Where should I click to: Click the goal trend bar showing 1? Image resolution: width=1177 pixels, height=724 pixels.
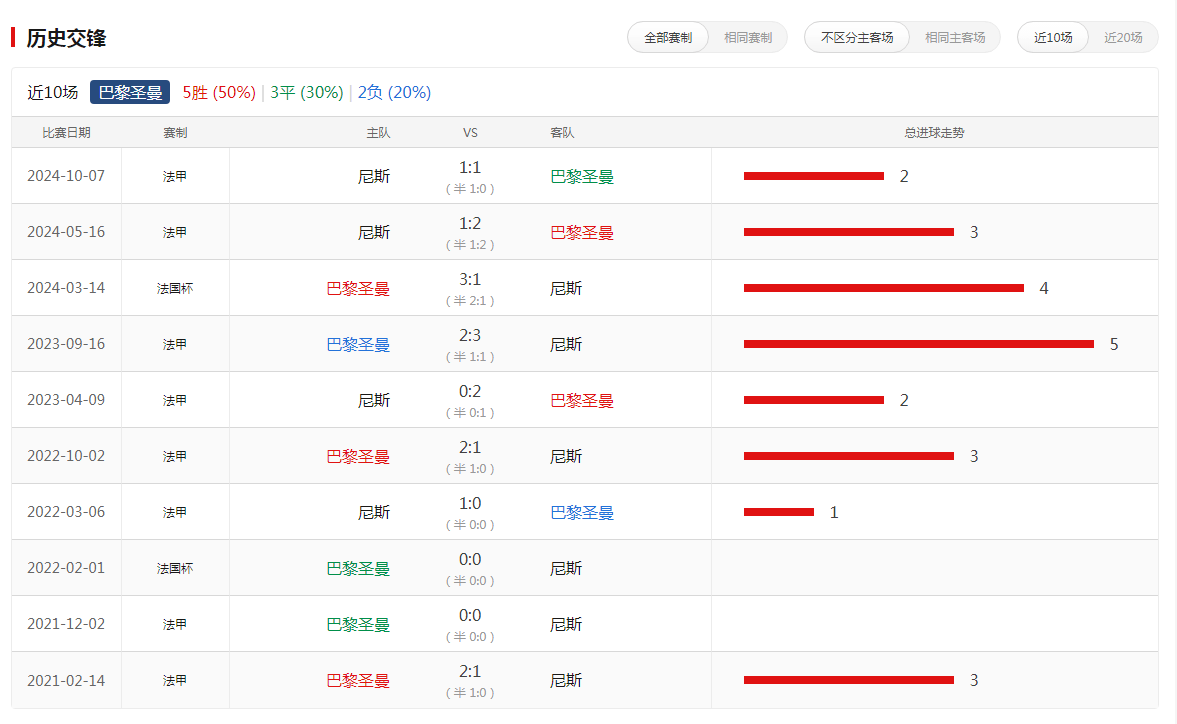coord(778,512)
